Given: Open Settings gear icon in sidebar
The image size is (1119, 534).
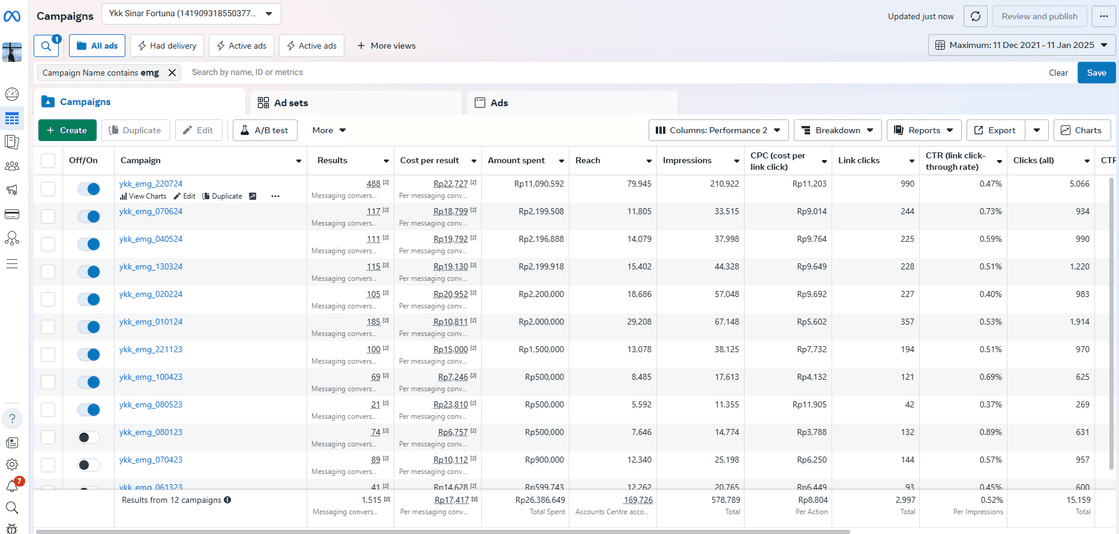Looking at the screenshot, I should point(11,464).
